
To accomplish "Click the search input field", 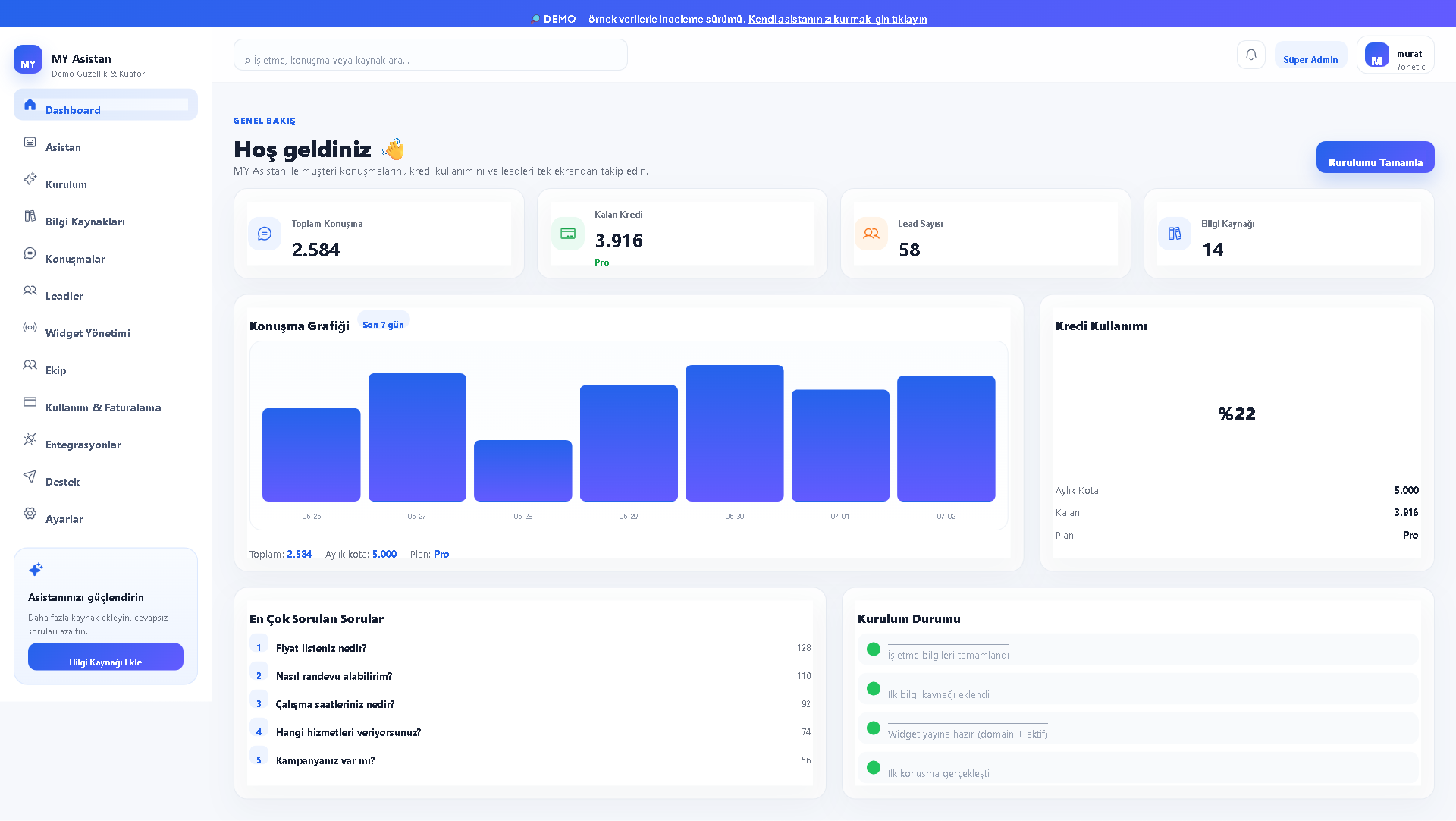I will tap(431, 55).
